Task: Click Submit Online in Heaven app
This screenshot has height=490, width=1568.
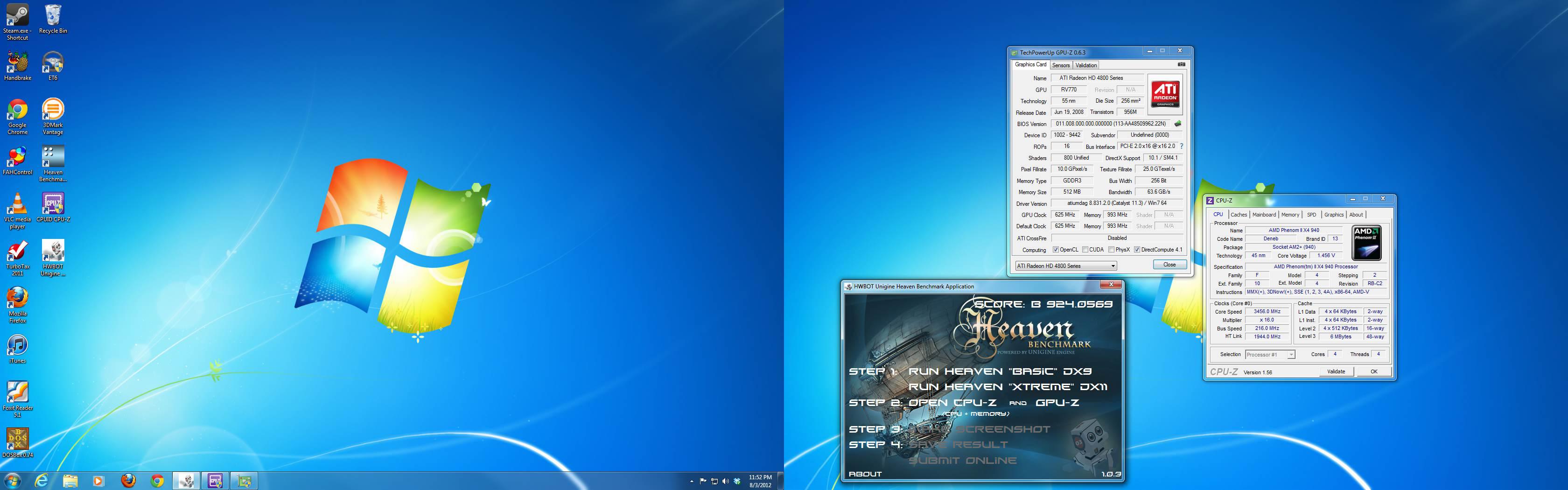Action: tap(962, 461)
